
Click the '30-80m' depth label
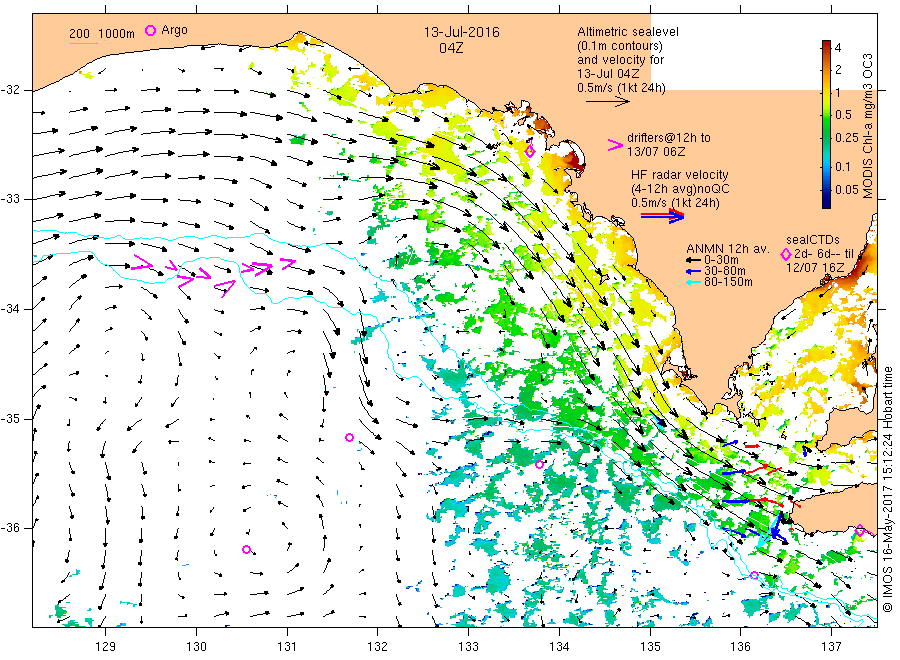pos(724,271)
